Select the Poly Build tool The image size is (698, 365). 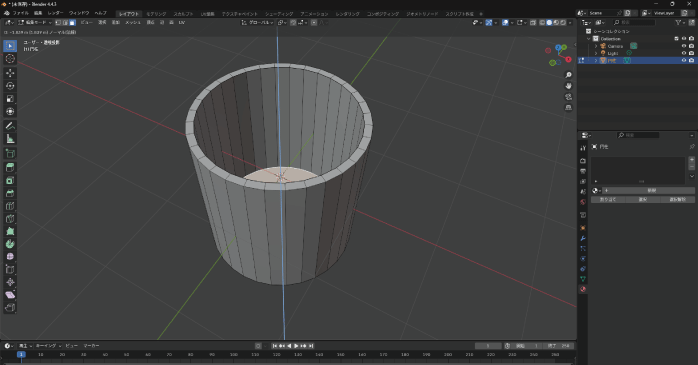(10, 231)
